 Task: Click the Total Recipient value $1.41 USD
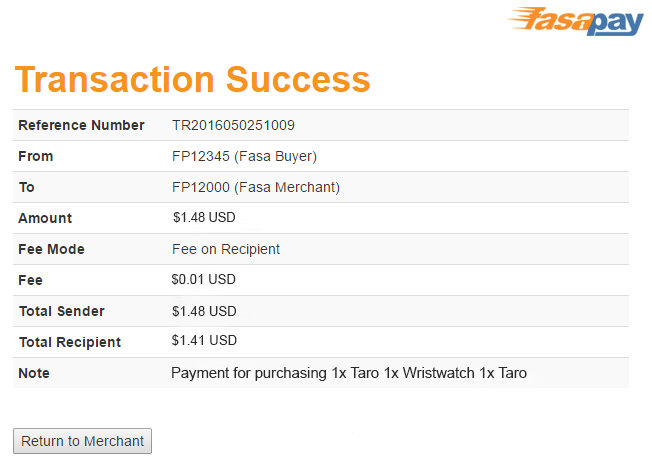(204, 341)
